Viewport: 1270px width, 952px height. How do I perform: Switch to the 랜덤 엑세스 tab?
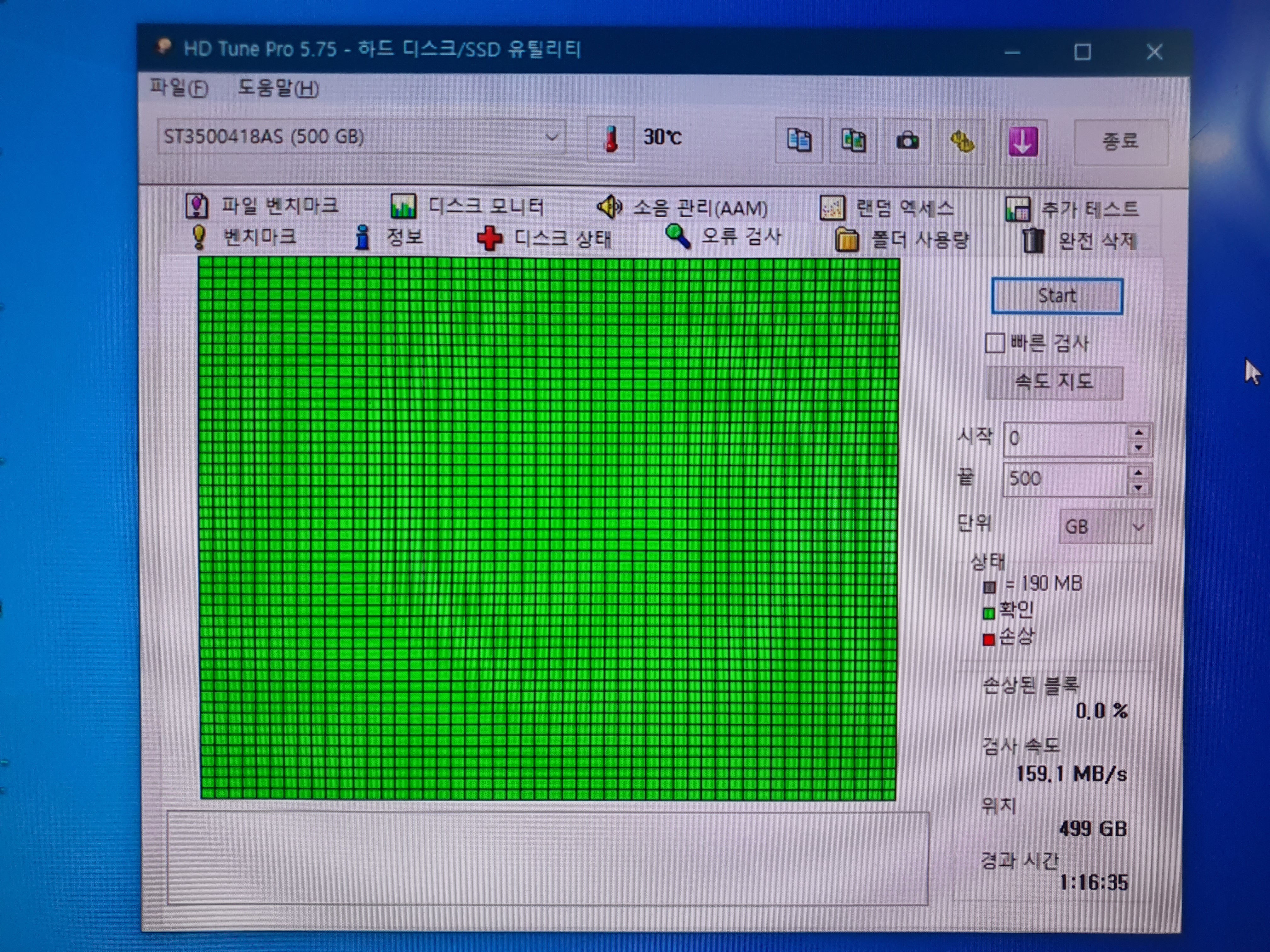click(x=888, y=208)
